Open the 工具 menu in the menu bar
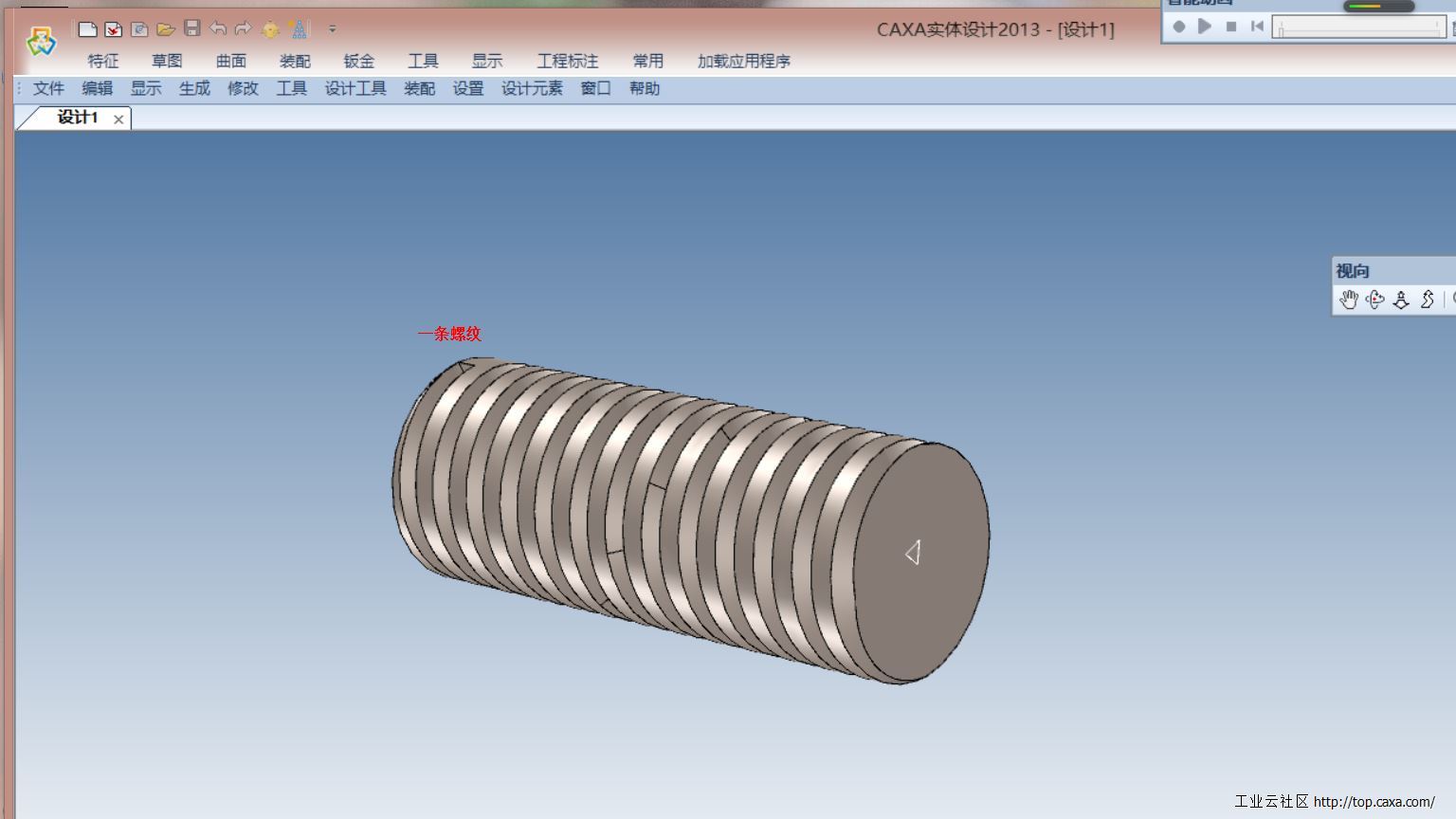Viewport: 1456px width, 819px height. (292, 88)
